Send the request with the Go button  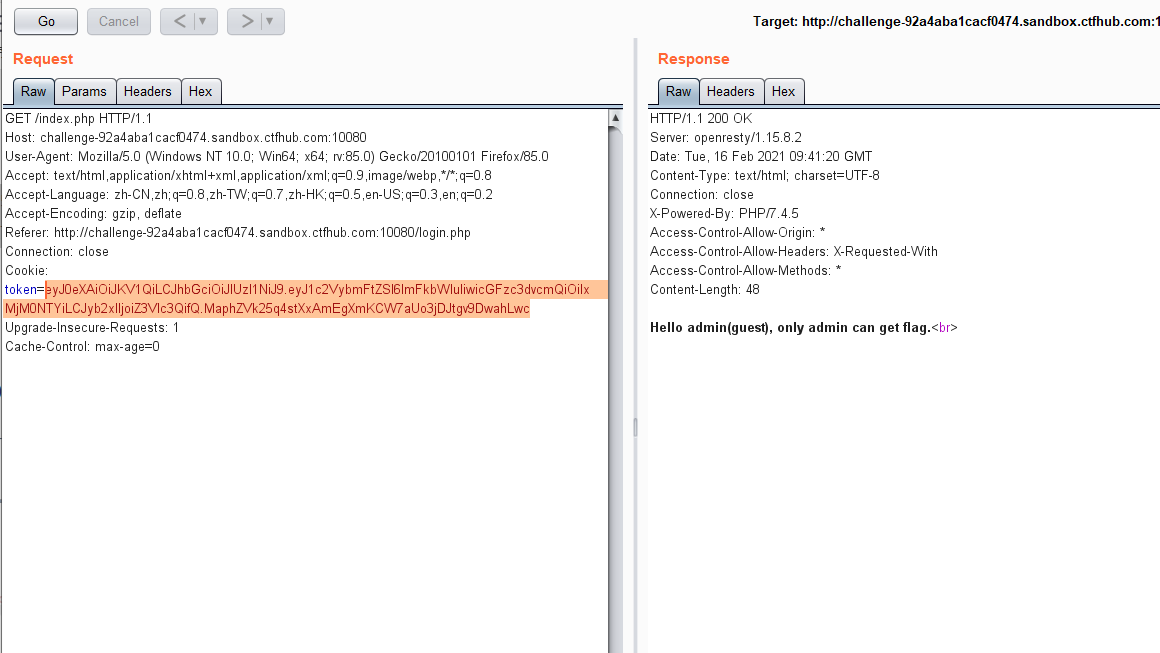pyautogui.click(x=45, y=21)
